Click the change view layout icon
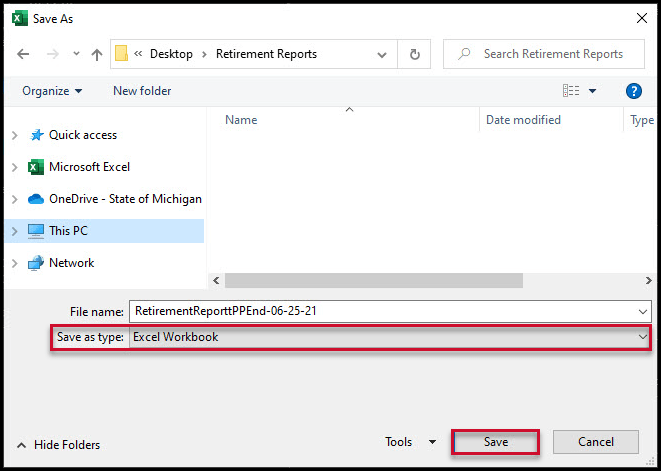This screenshot has height=471, width=661. pyautogui.click(x=571, y=91)
